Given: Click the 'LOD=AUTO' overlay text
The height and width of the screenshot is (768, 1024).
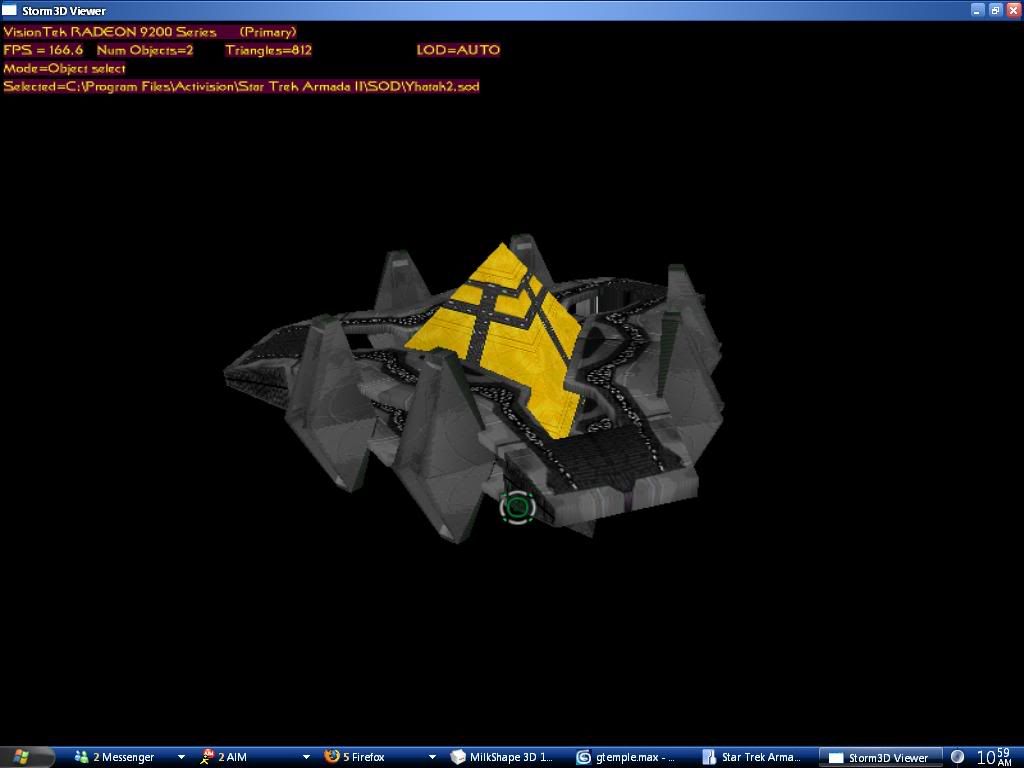Looking at the screenshot, I should pyautogui.click(x=458, y=50).
